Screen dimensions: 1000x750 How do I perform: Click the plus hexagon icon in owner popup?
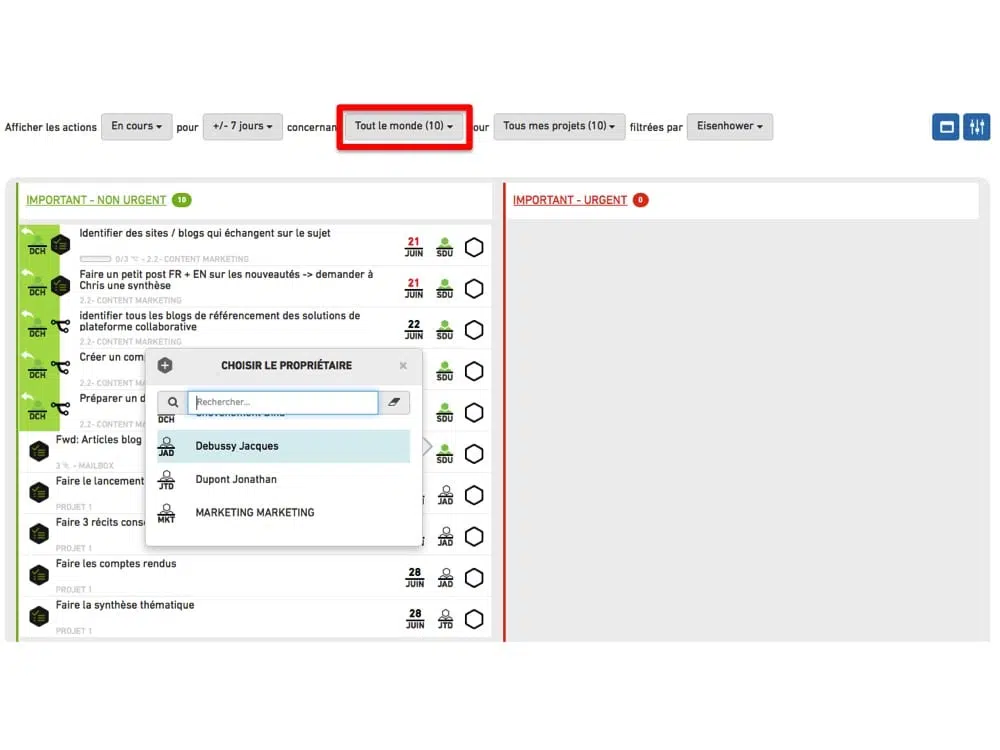165,365
